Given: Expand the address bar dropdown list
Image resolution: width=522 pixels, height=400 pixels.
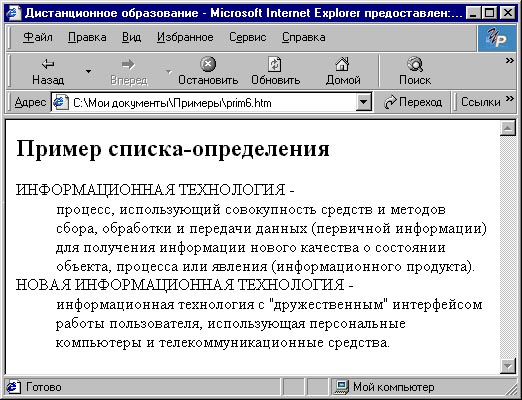Looking at the screenshot, I should 363,102.
